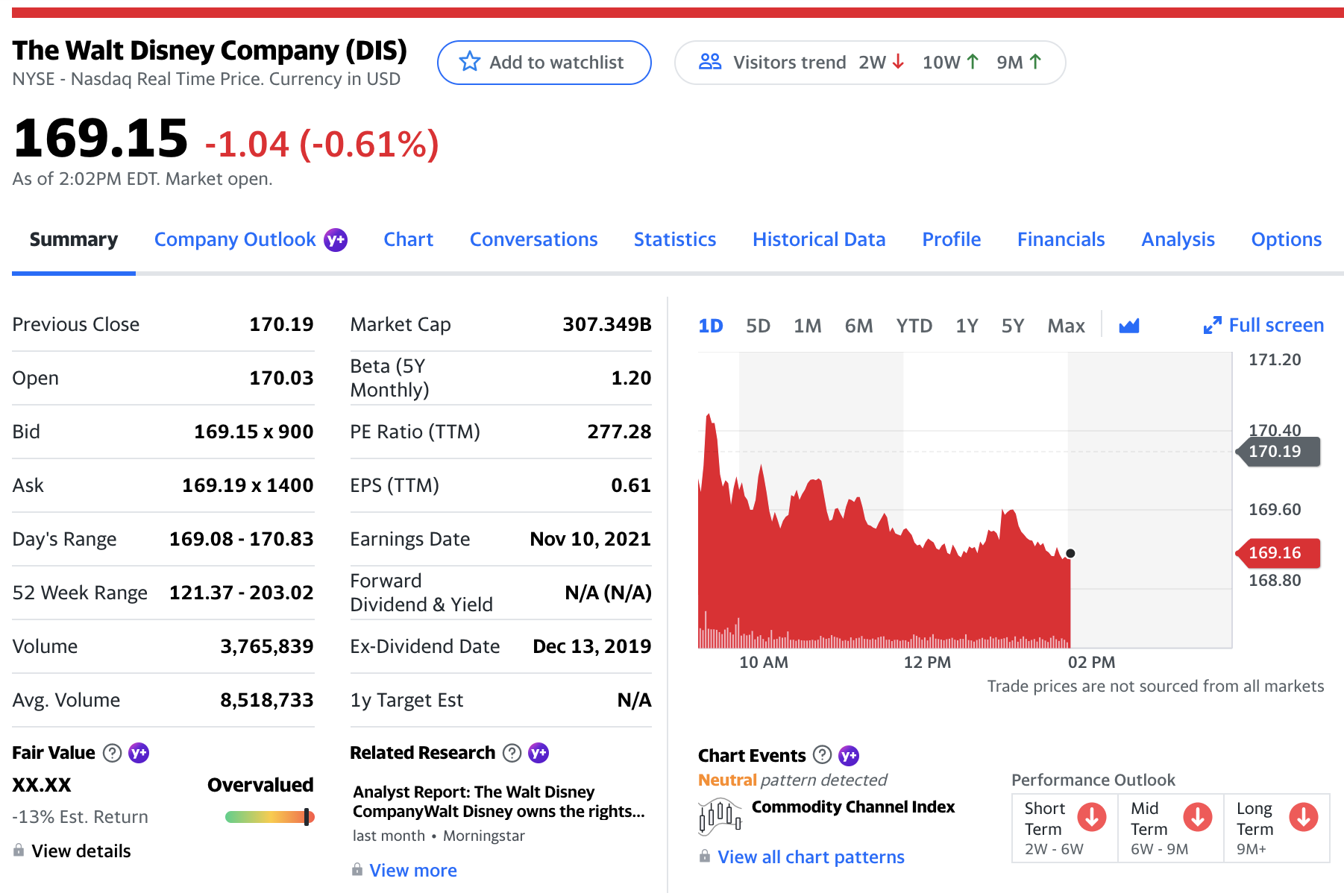Switch to the Historical Data tab
1344x896 pixels.
pos(818,239)
